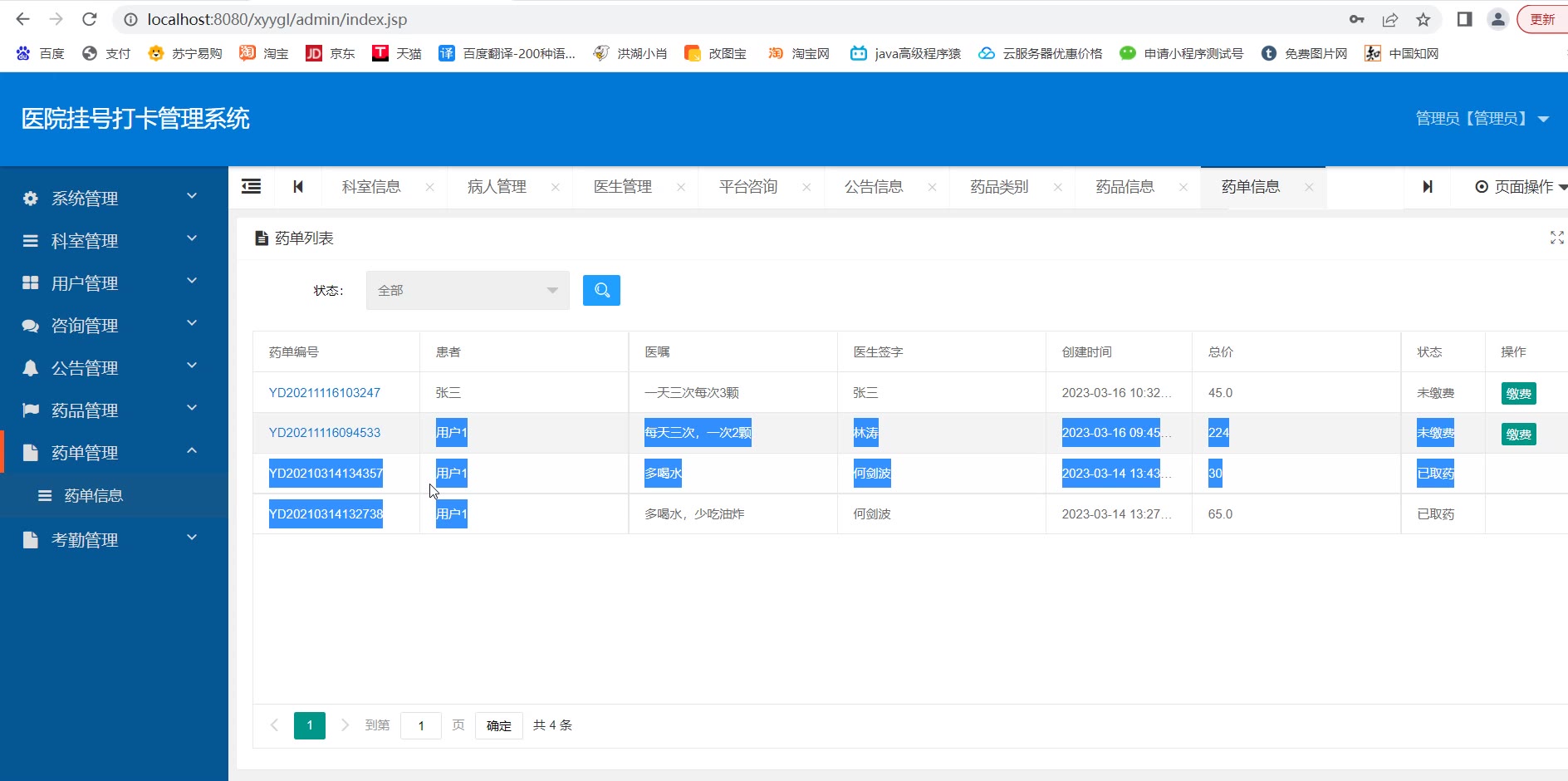Collapse sidebar with menu toggle icon
Image resolution: width=1568 pixels, height=781 pixels.
tap(251, 186)
